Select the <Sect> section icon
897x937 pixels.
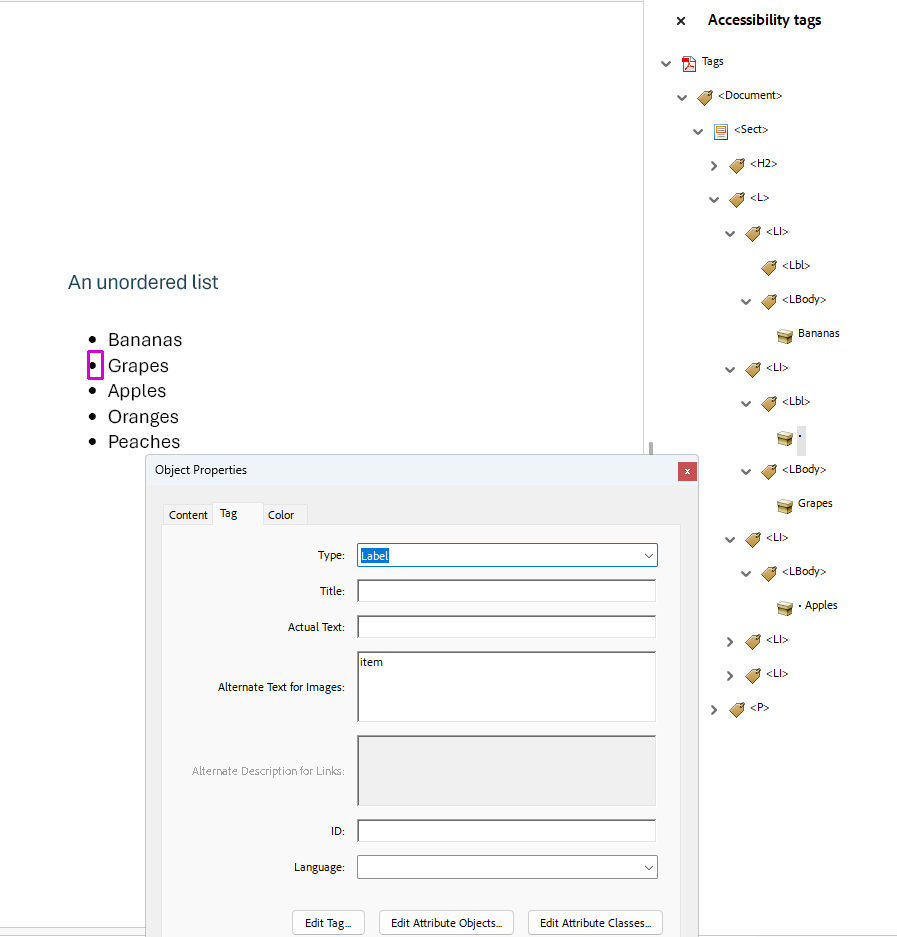click(720, 130)
